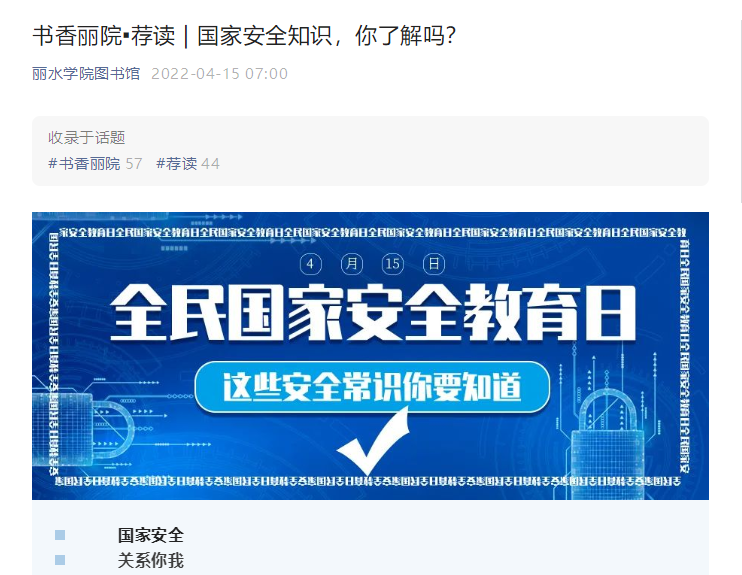Click the article title about 国家安全知识

click(x=245, y=36)
